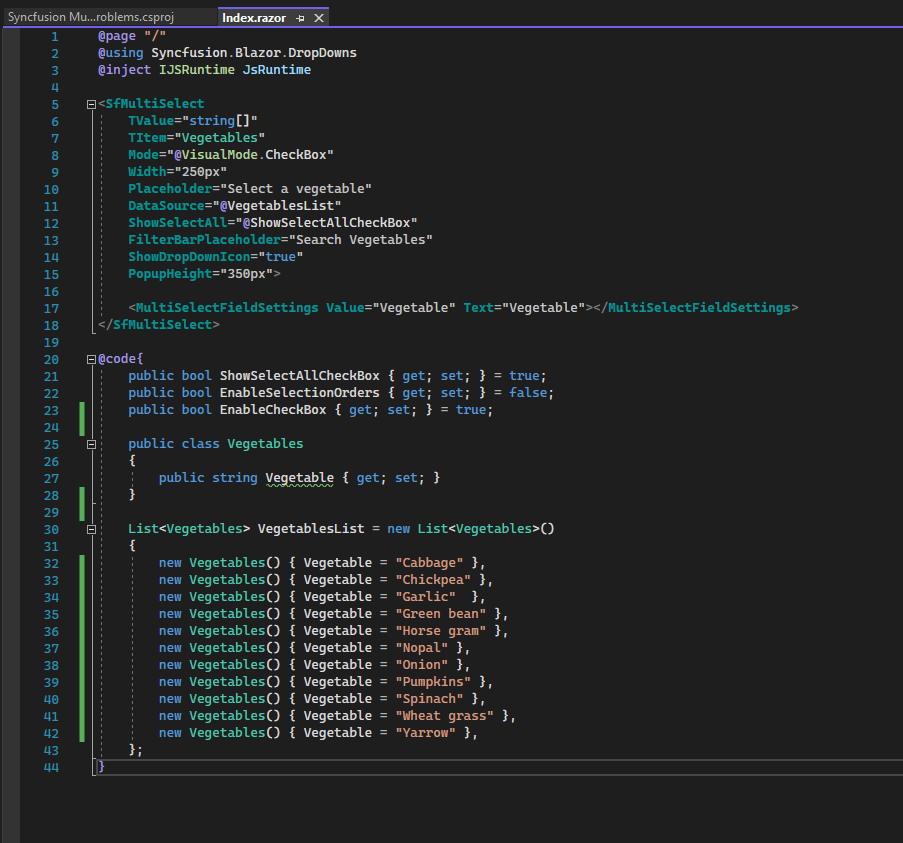Collapse the @code section
The image size is (903, 843).
90,358
